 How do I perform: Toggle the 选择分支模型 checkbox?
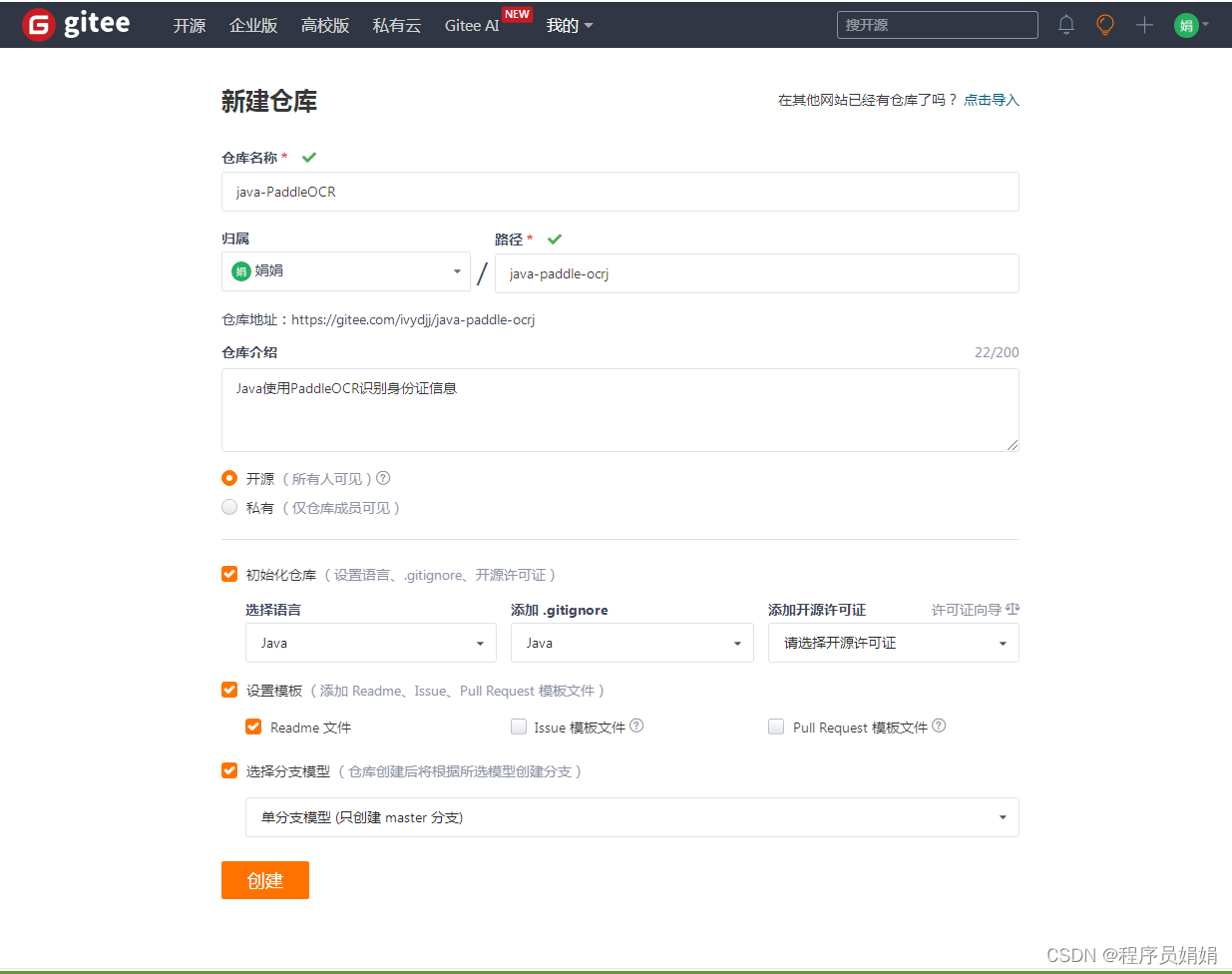[x=229, y=770]
